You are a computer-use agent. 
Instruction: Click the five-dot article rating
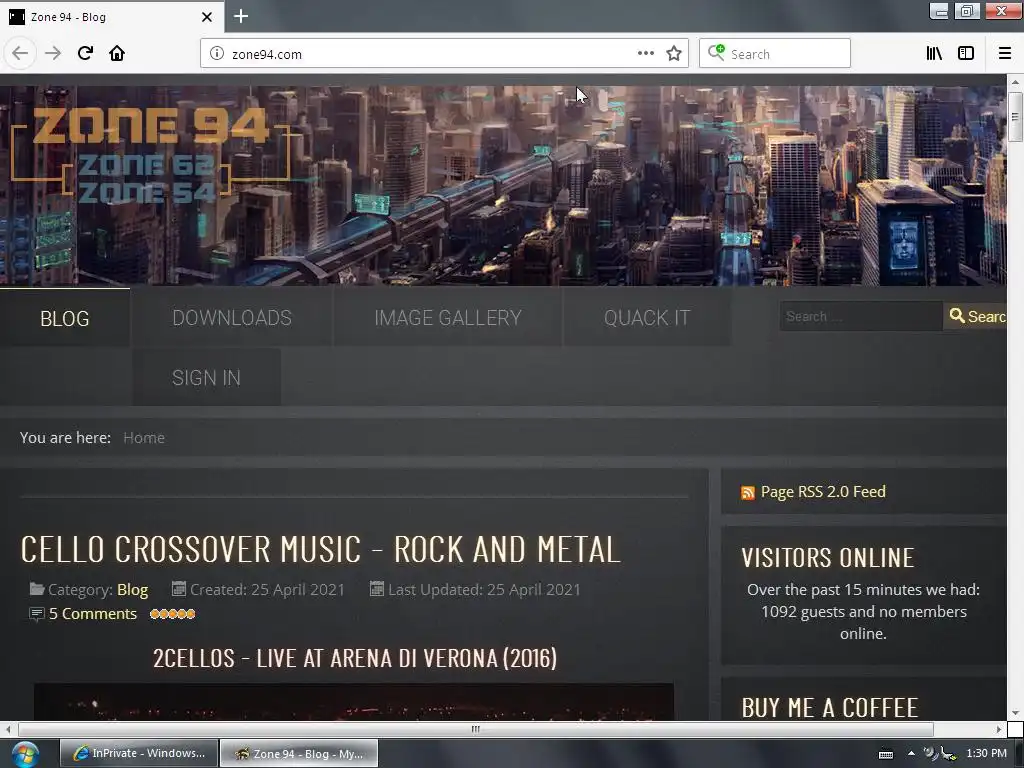pyautogui.click(x=172, y=614)
